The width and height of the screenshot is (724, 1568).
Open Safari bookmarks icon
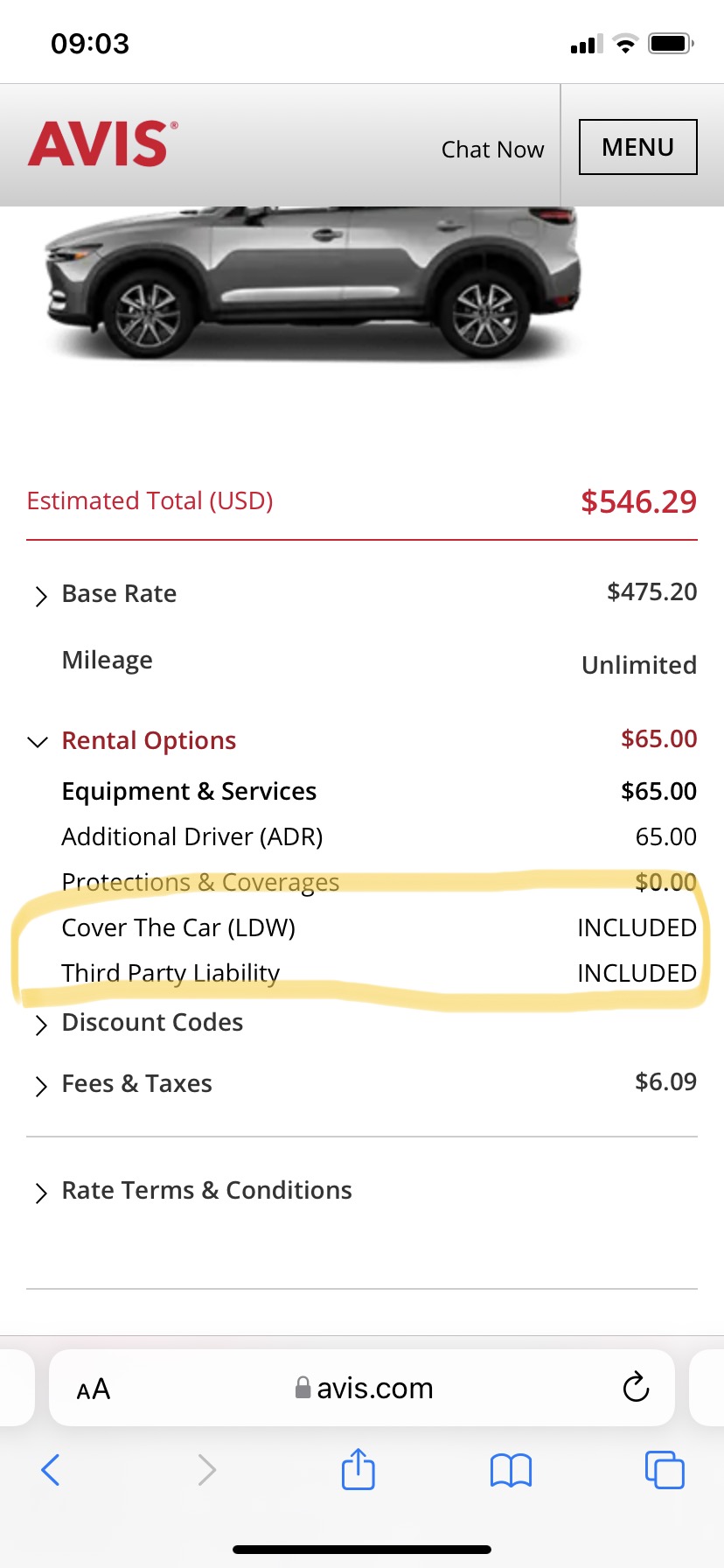click(x=512, y=1470)
